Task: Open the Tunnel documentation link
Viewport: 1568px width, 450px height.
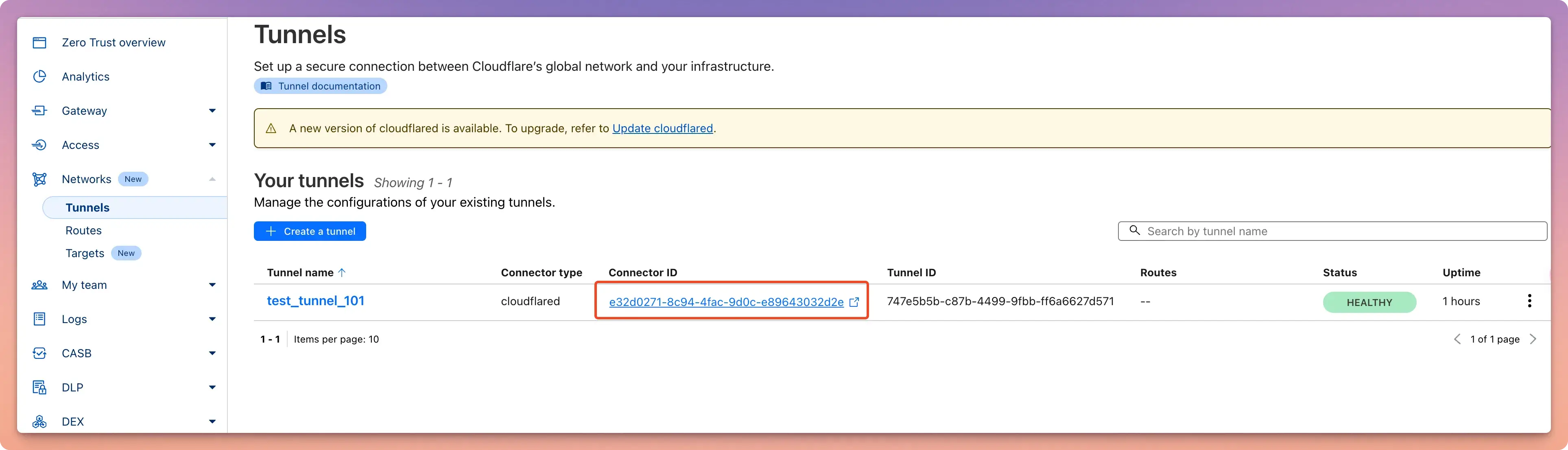Action: [x=320, y=86]
